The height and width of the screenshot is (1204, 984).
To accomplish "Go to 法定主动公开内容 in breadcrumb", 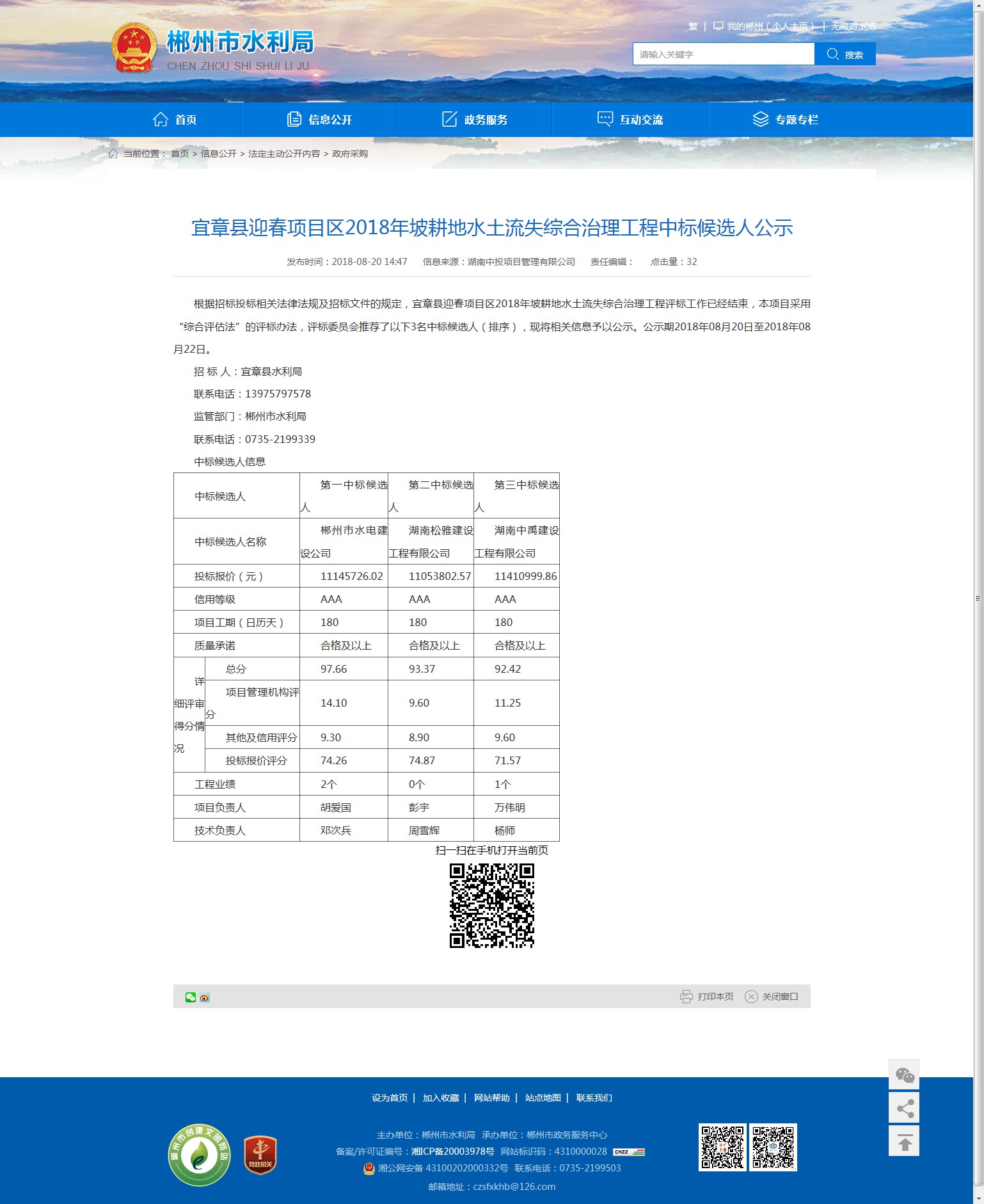I will [x=284, y=154].
